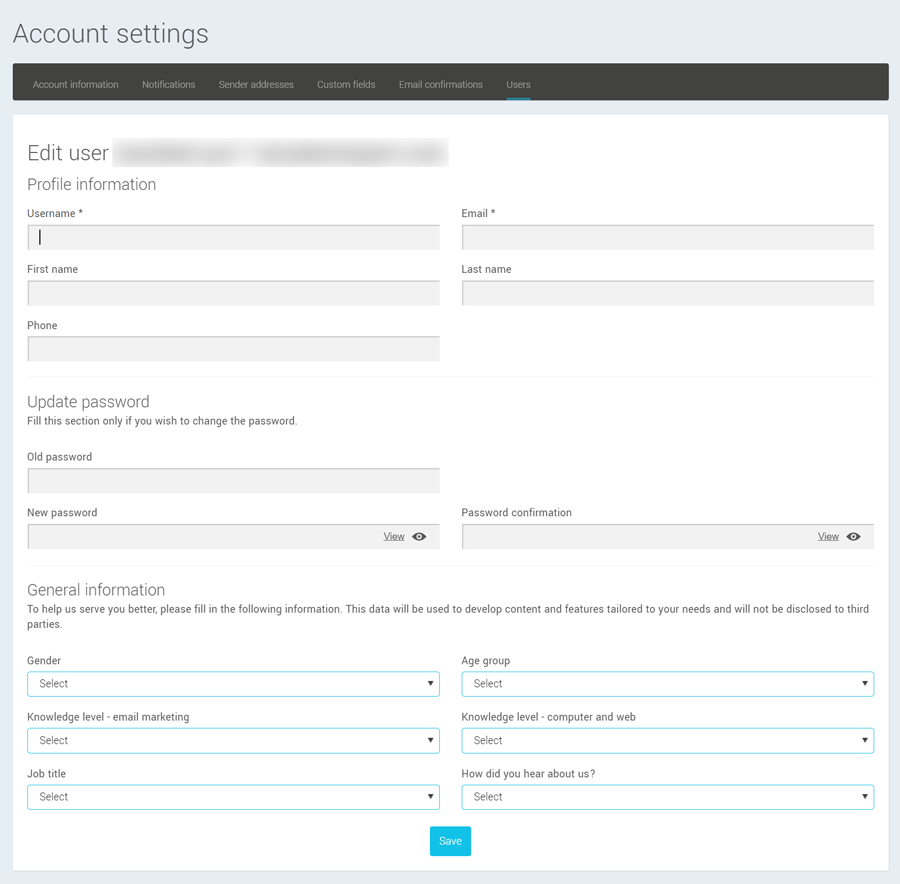The height and width of the screenshot is (884, 900).
Task: Open Knowledge level email marketing dropdown
Action: [x=233, y=741]
